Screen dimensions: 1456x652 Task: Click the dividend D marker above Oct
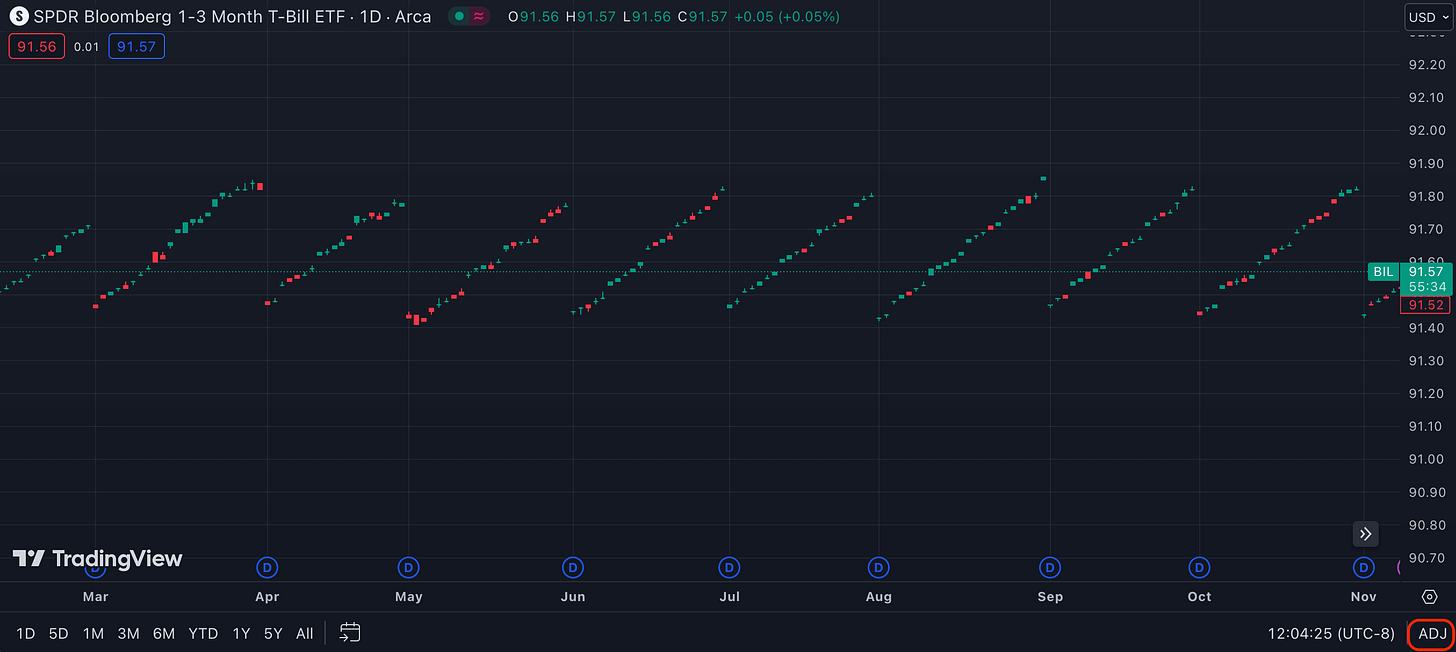tap(1199, 567)
